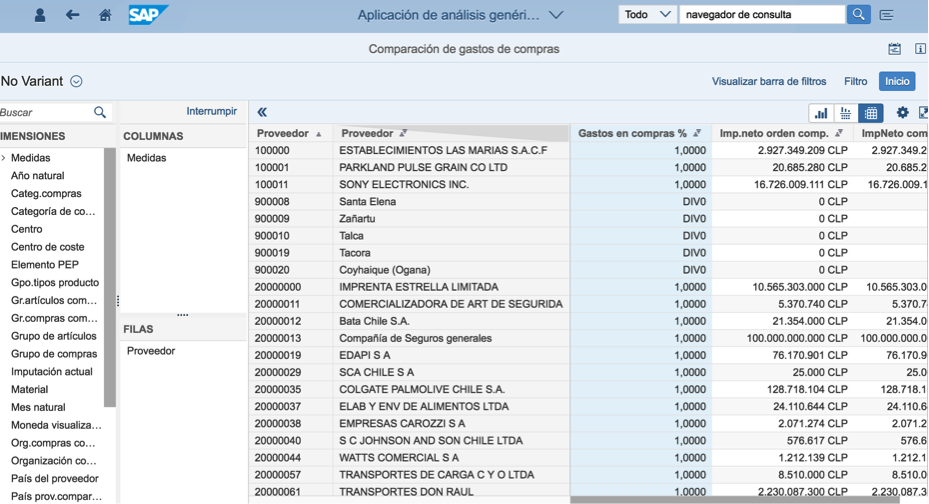The height and width of the screenshot is (504, 929).
Task: Select Año natural dimension
Action: [37, 175]
